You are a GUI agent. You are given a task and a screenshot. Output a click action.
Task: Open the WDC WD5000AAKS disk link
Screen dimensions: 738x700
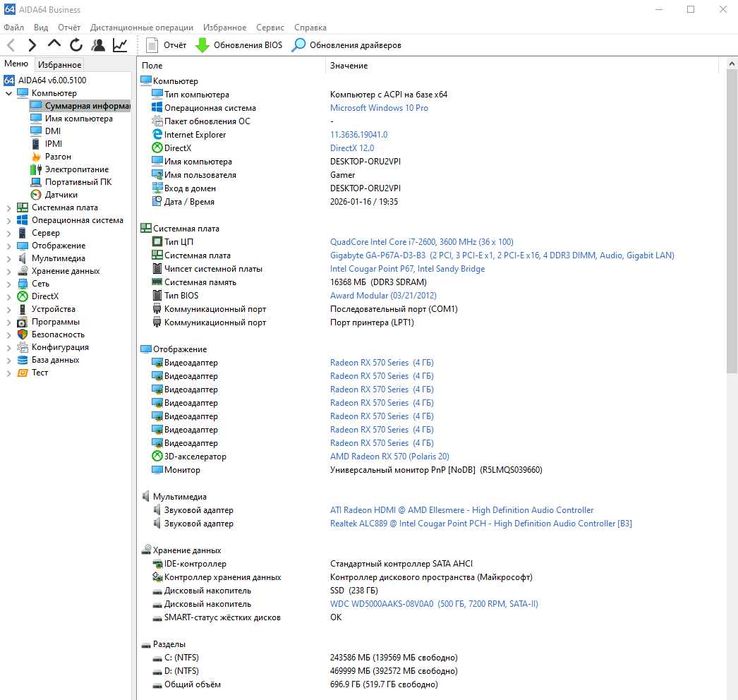click(434, 603)
